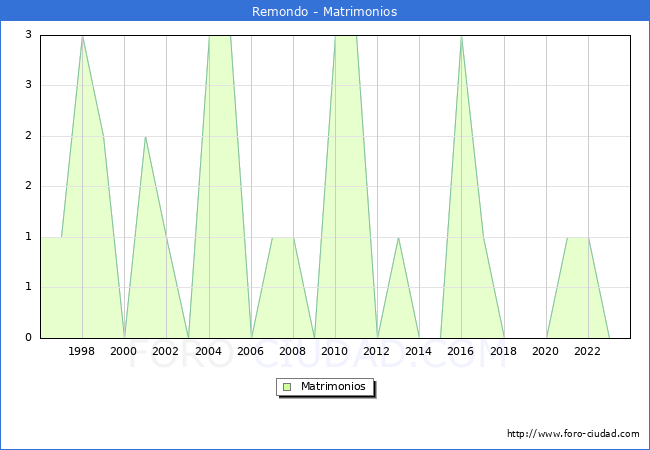The image size is (650, 450).
Task: Select x-axis label 2002
Action: tap(165, 351)
